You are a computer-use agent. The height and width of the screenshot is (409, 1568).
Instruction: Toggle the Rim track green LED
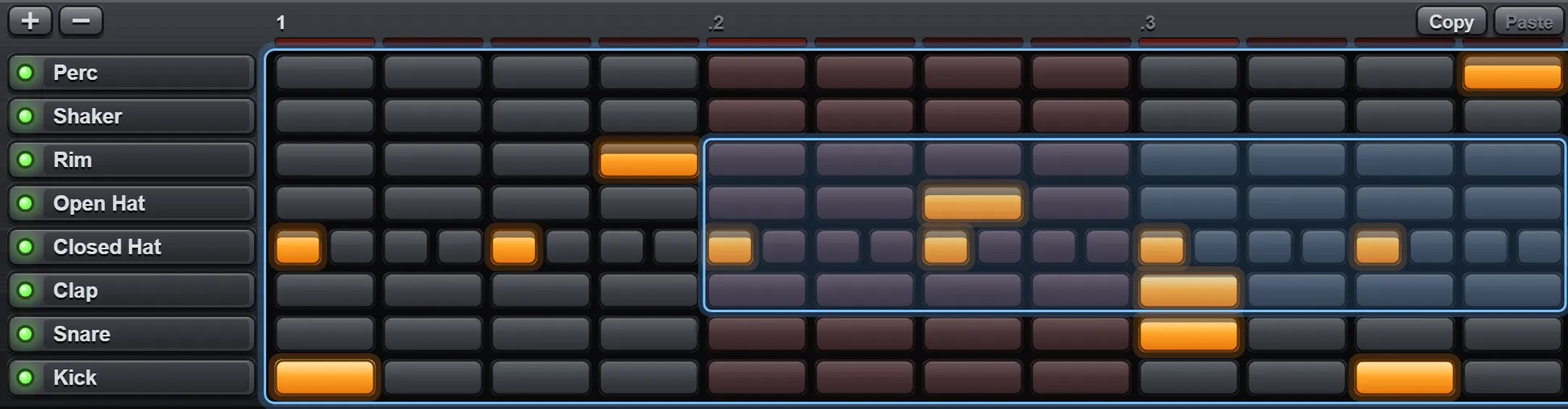pyautogui.click(x=25, y=160)
